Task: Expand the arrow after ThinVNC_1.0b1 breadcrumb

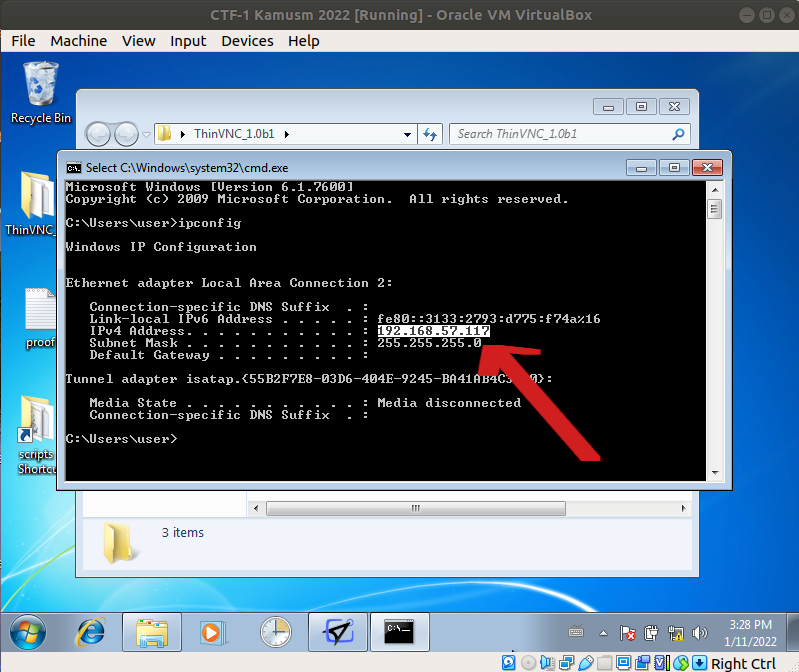Action: [287, 135]
